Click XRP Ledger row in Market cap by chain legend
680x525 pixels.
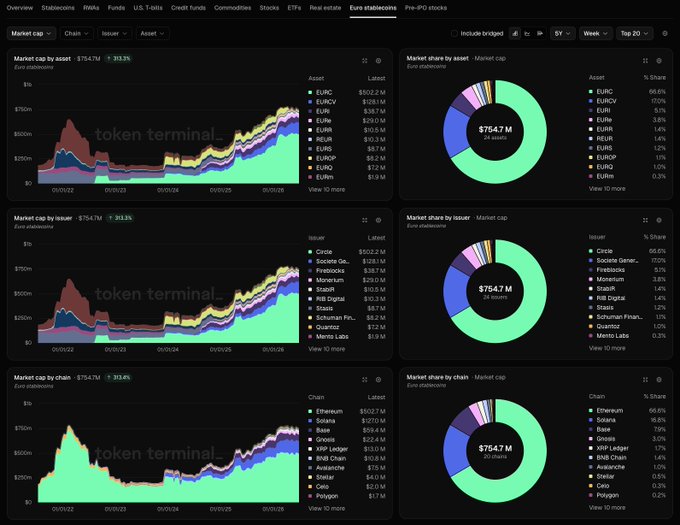pyautogui.click(x=347, y=449)
